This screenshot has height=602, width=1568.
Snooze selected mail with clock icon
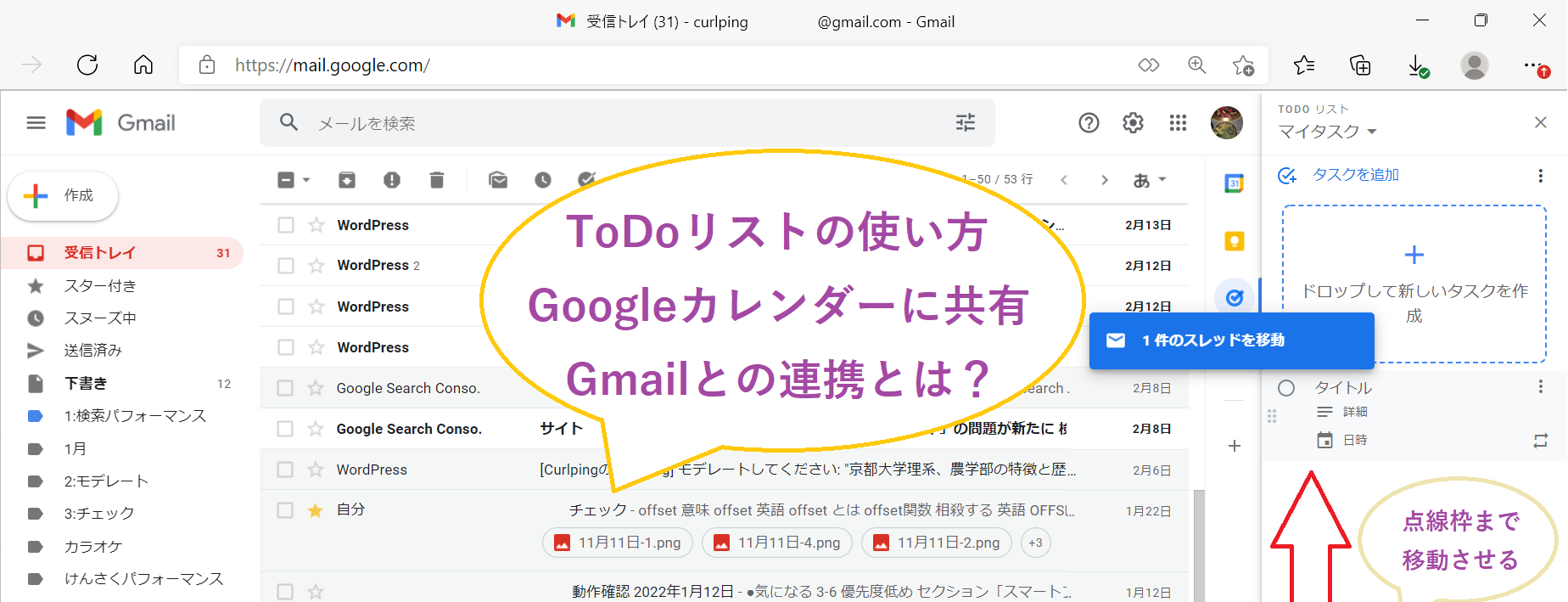click(x=543, y=180)
